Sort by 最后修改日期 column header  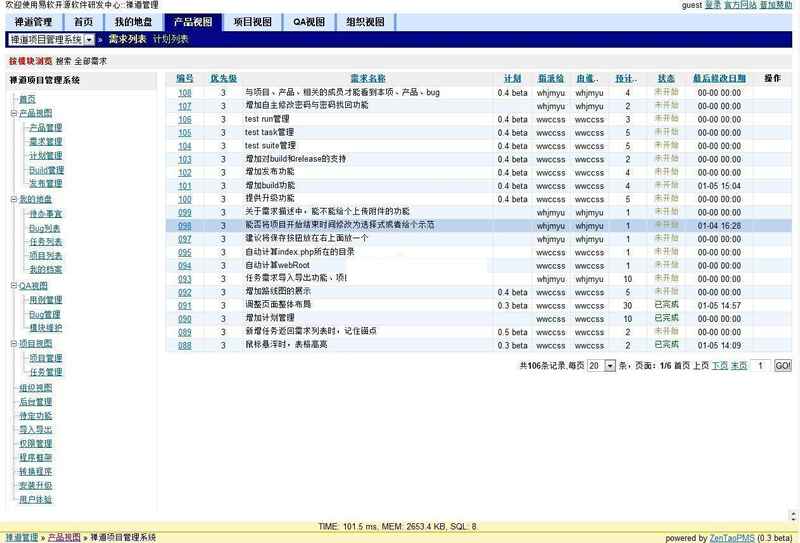coord(719,78)
